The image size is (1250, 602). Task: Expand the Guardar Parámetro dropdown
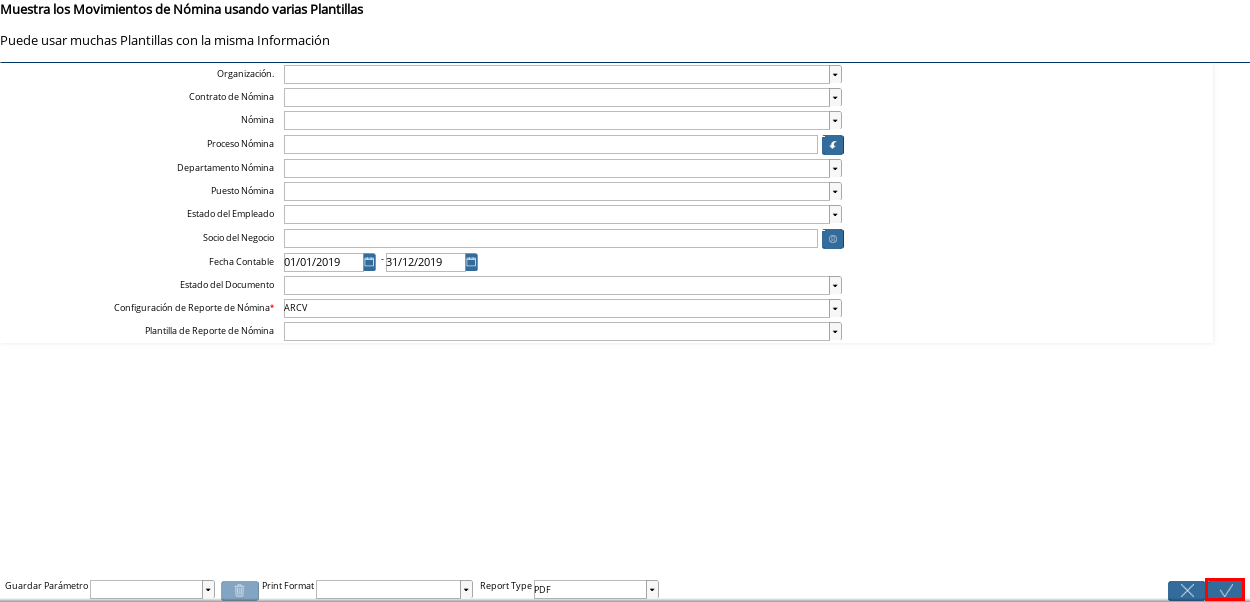(x=208, y=590)
